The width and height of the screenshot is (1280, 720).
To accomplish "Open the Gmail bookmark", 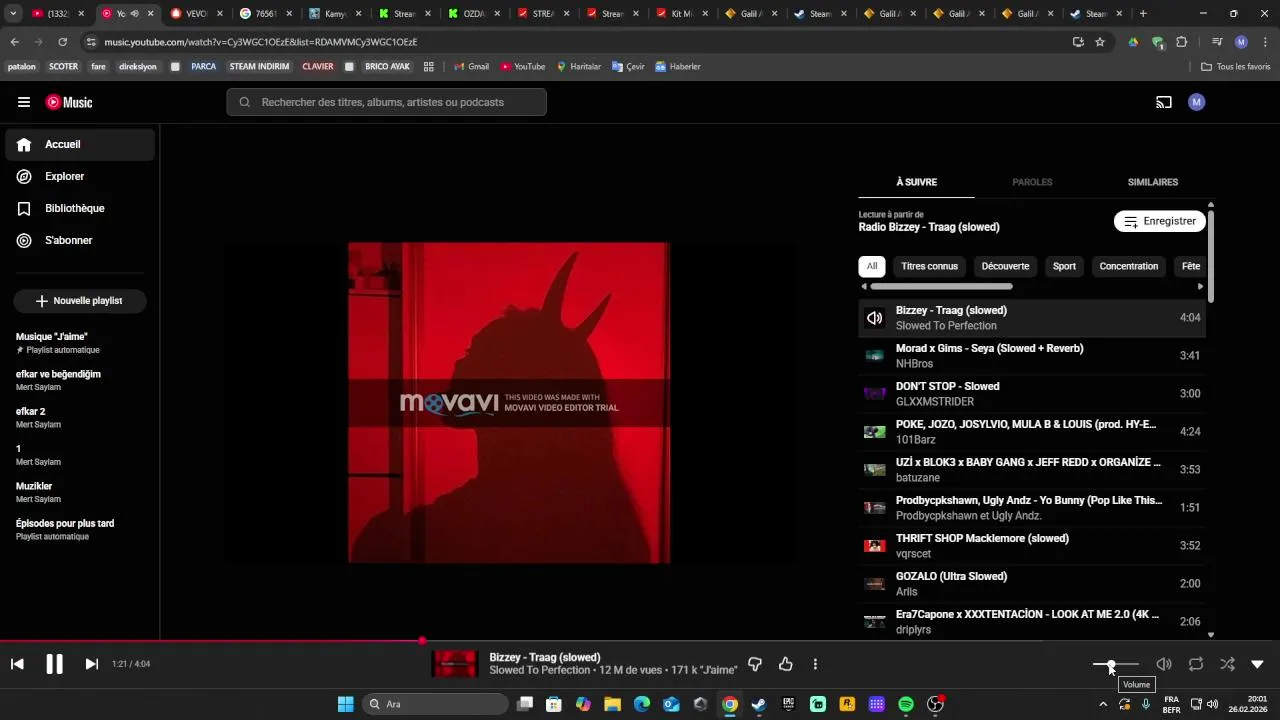I will coord(471,67).
